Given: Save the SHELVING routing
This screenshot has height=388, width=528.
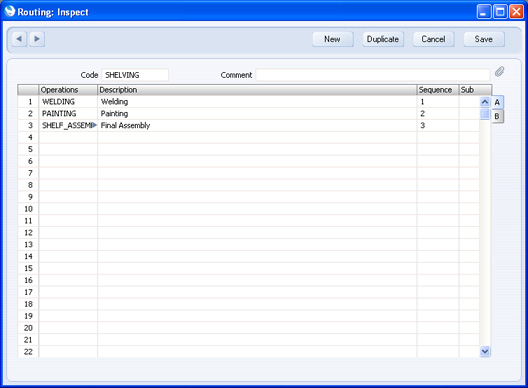Looking at the screenshot, I should click(484, 39).
